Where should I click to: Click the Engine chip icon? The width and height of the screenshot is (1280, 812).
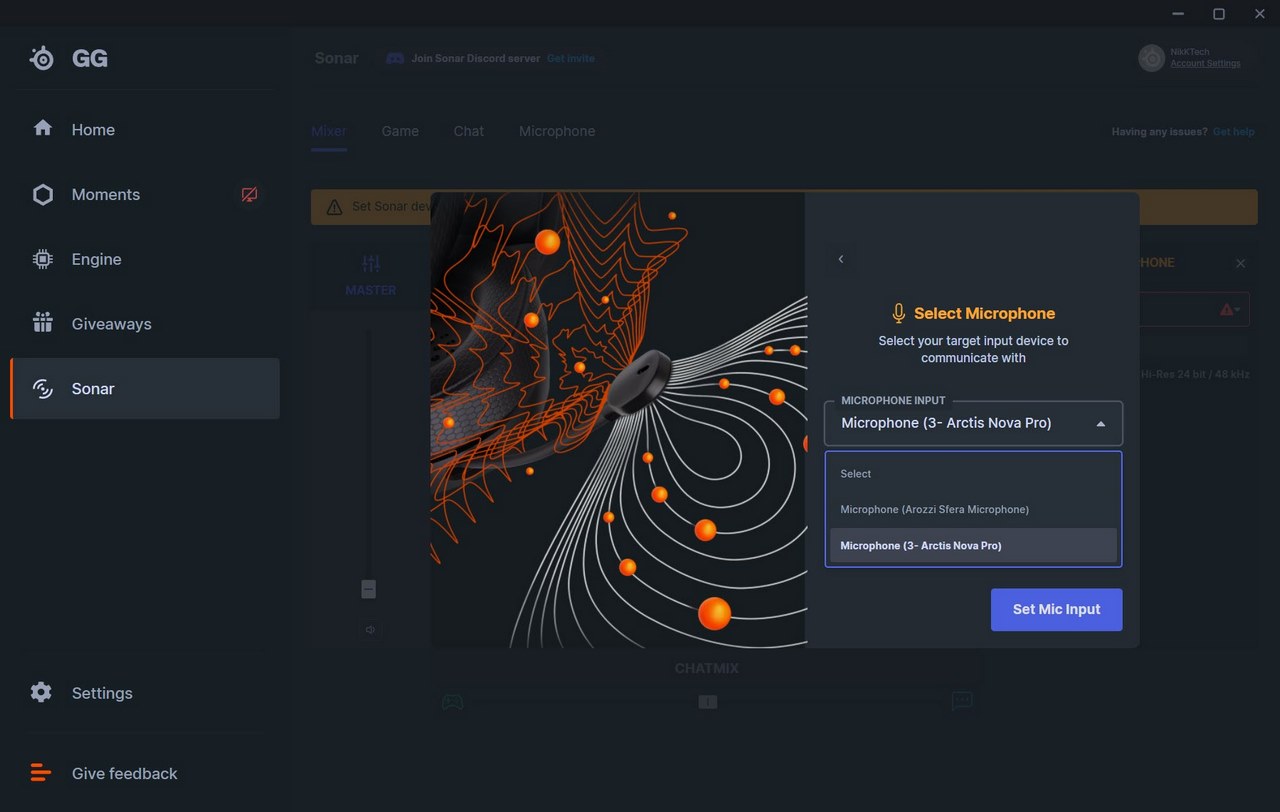[x=42, y=259]
